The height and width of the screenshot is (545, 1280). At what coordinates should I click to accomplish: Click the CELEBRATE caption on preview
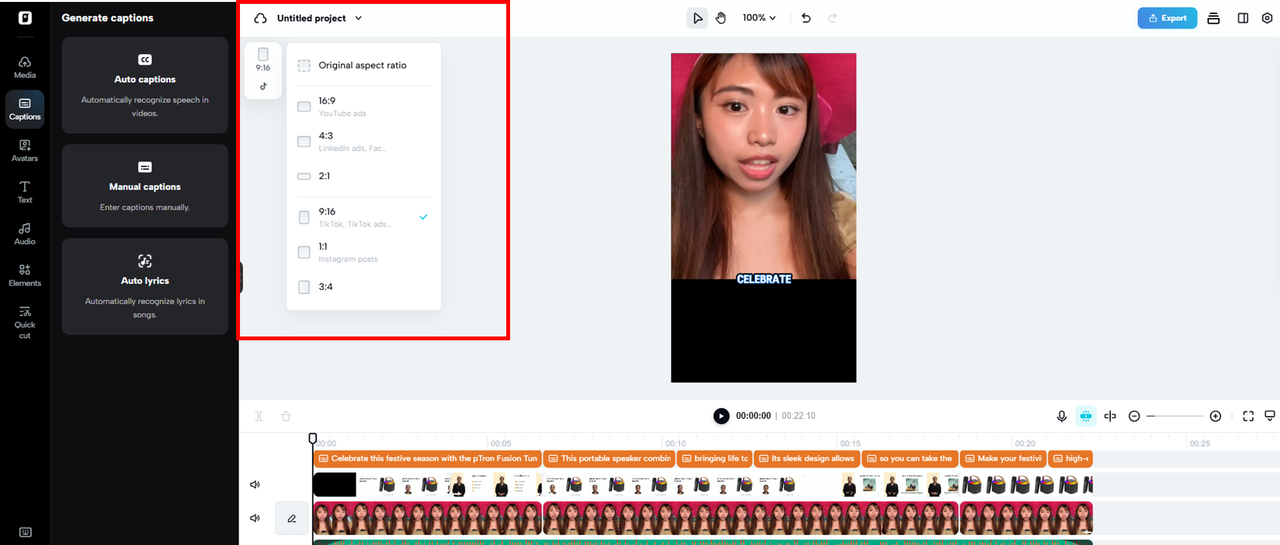pos(764,279)
